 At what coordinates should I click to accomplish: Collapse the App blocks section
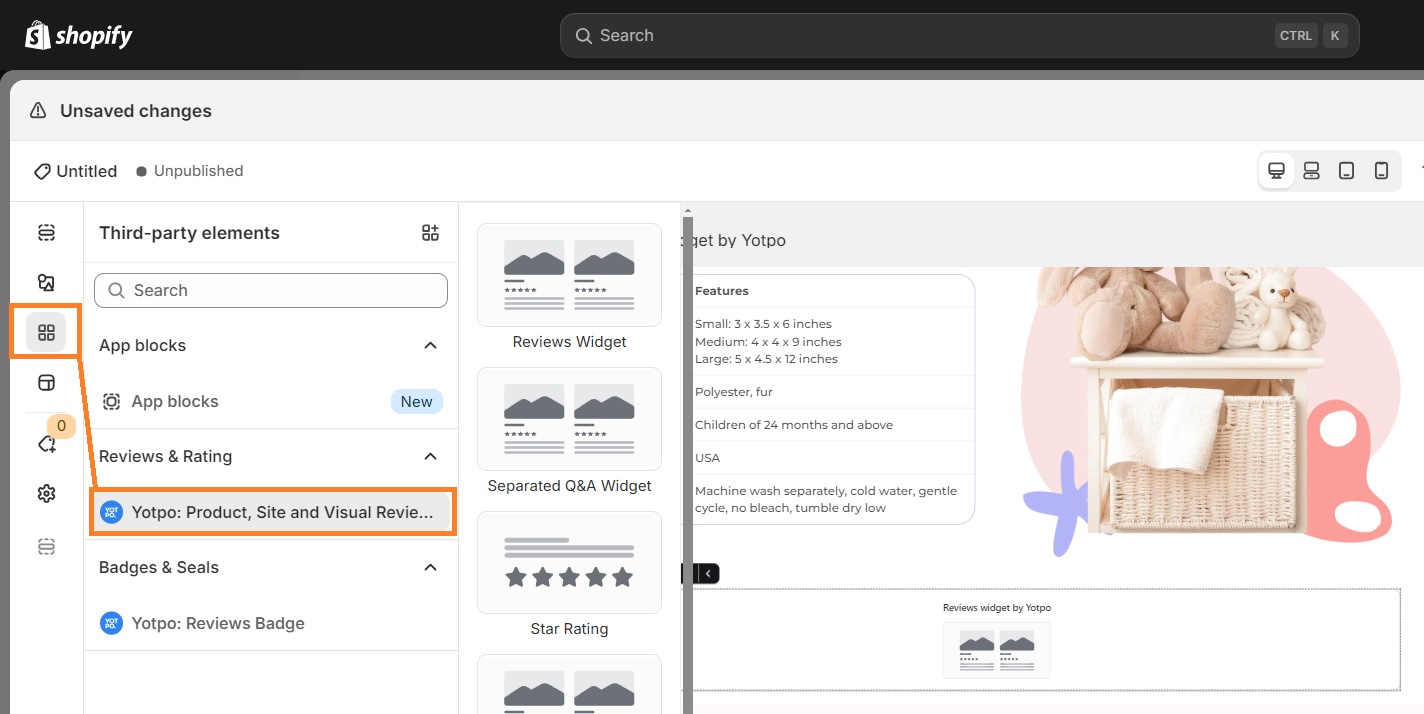[430, 345]
